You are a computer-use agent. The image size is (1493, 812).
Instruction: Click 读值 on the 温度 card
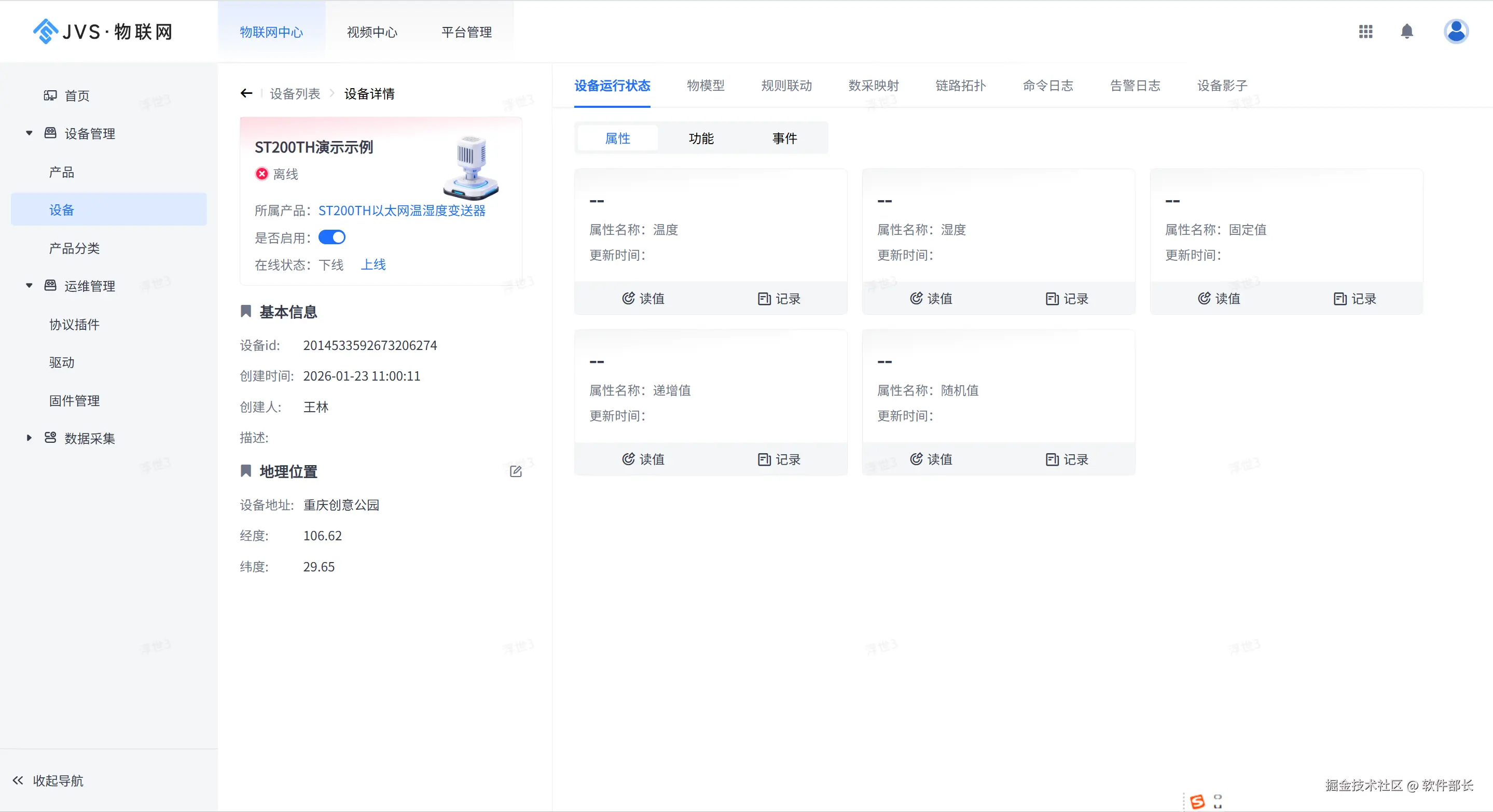pos(643,298)
